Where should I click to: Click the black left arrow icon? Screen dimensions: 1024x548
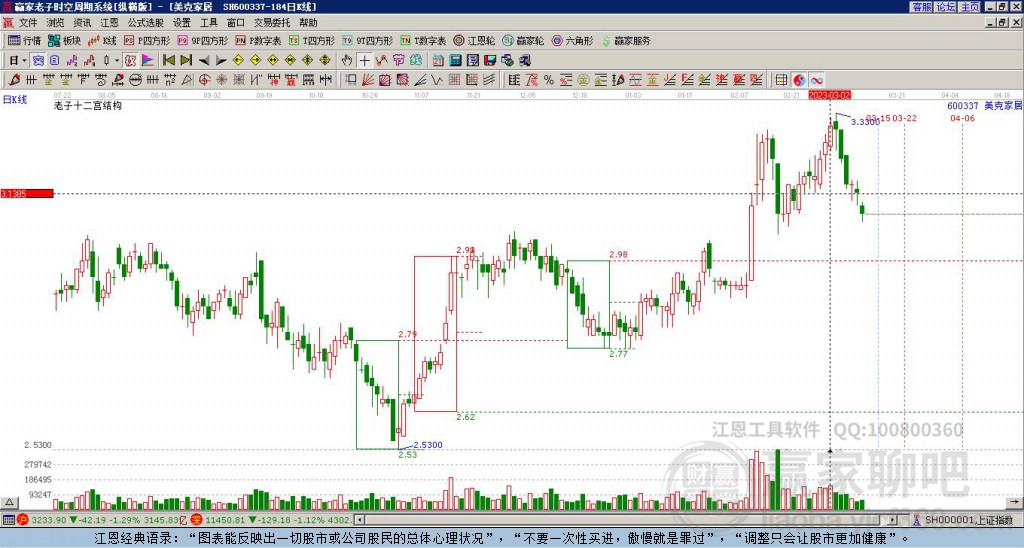click(x=204, y=61)
